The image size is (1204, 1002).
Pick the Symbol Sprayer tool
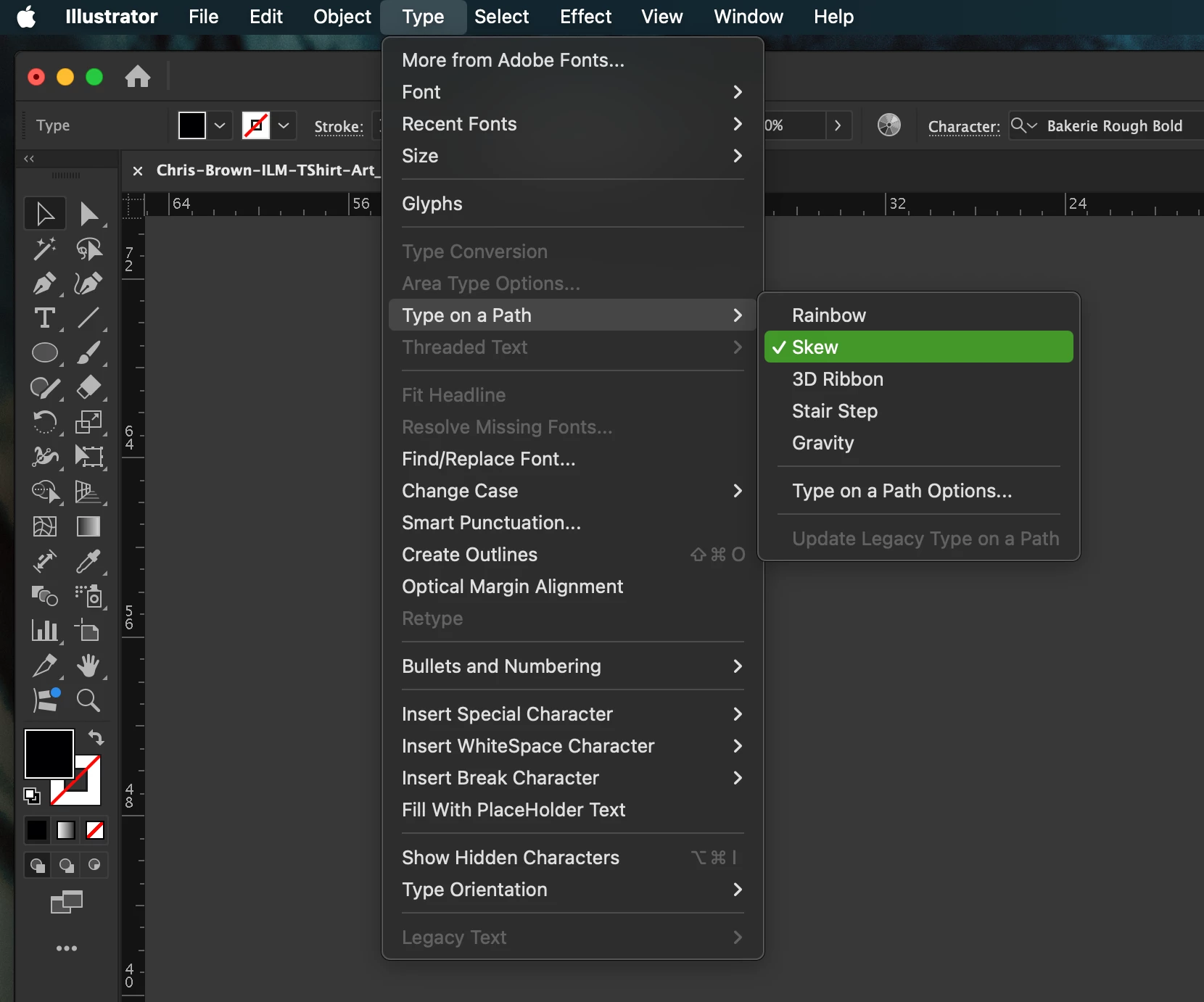[x=88, y=596]
